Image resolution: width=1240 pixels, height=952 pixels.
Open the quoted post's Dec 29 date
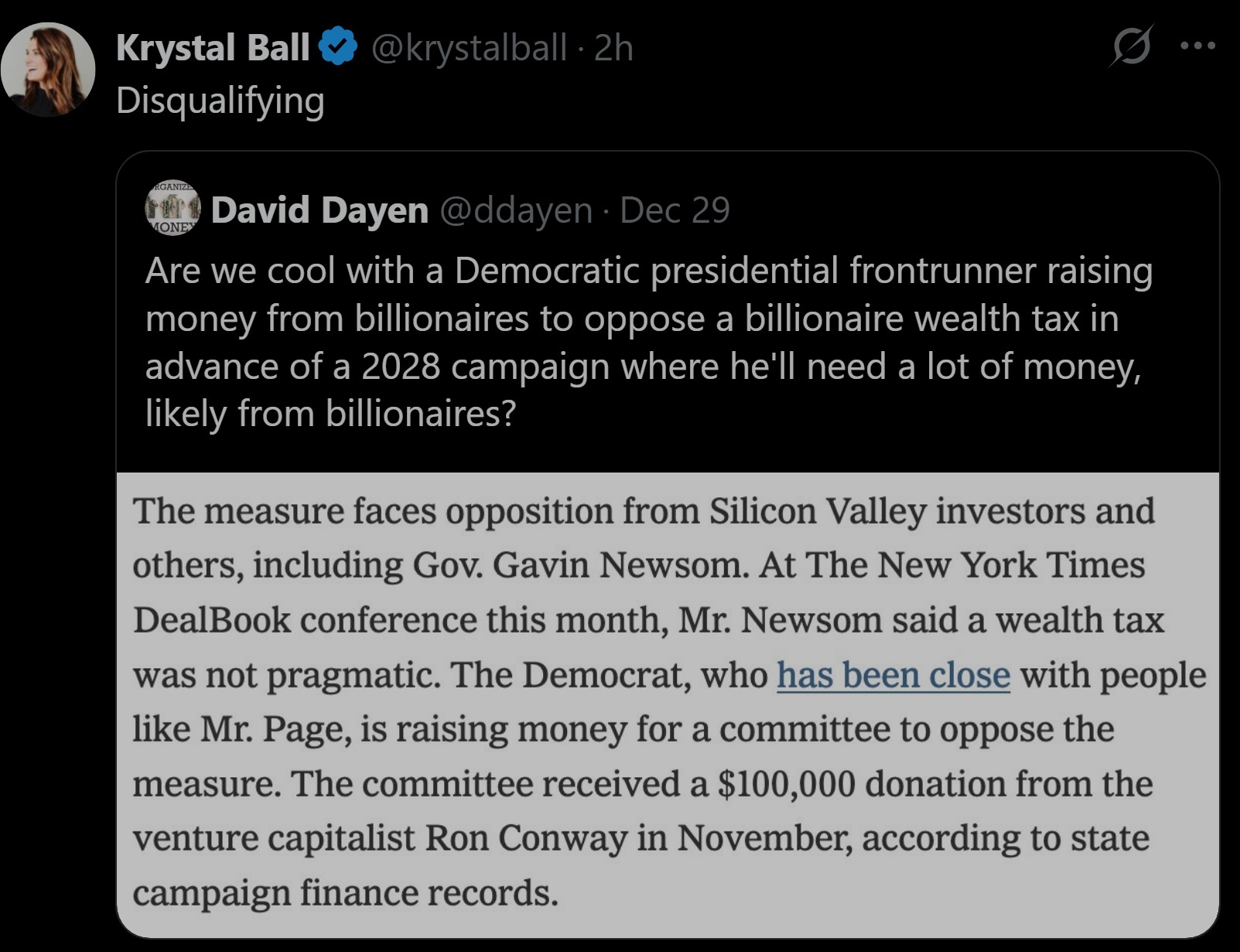675,210
